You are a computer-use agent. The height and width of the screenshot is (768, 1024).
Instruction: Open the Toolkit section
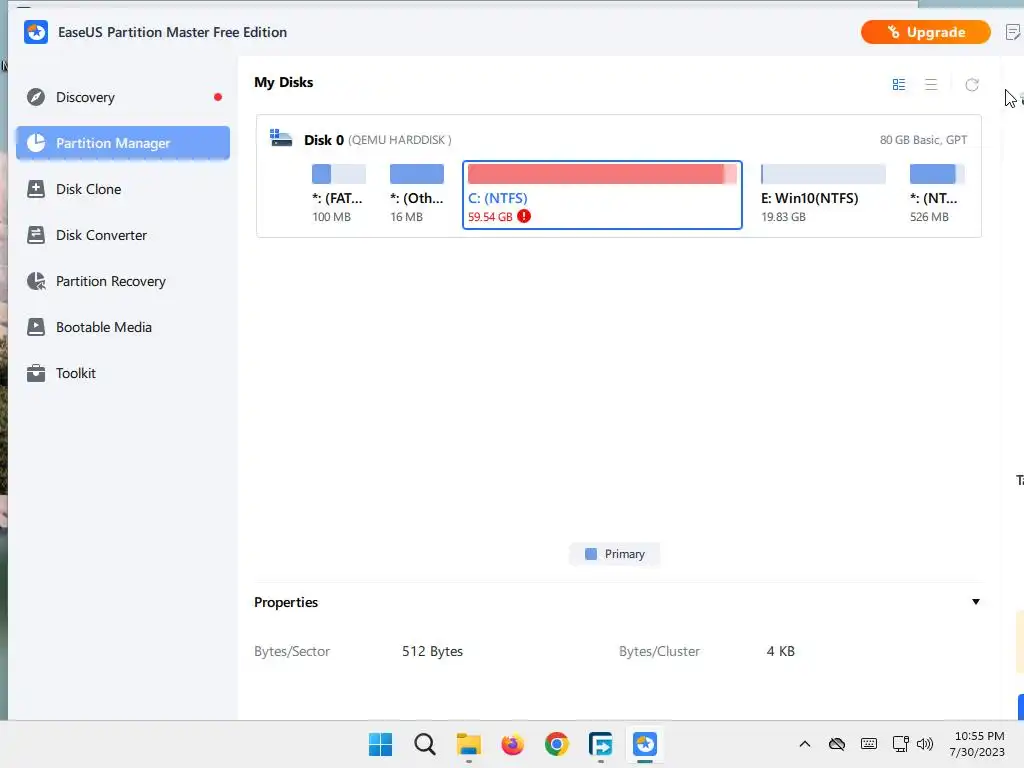122,374
